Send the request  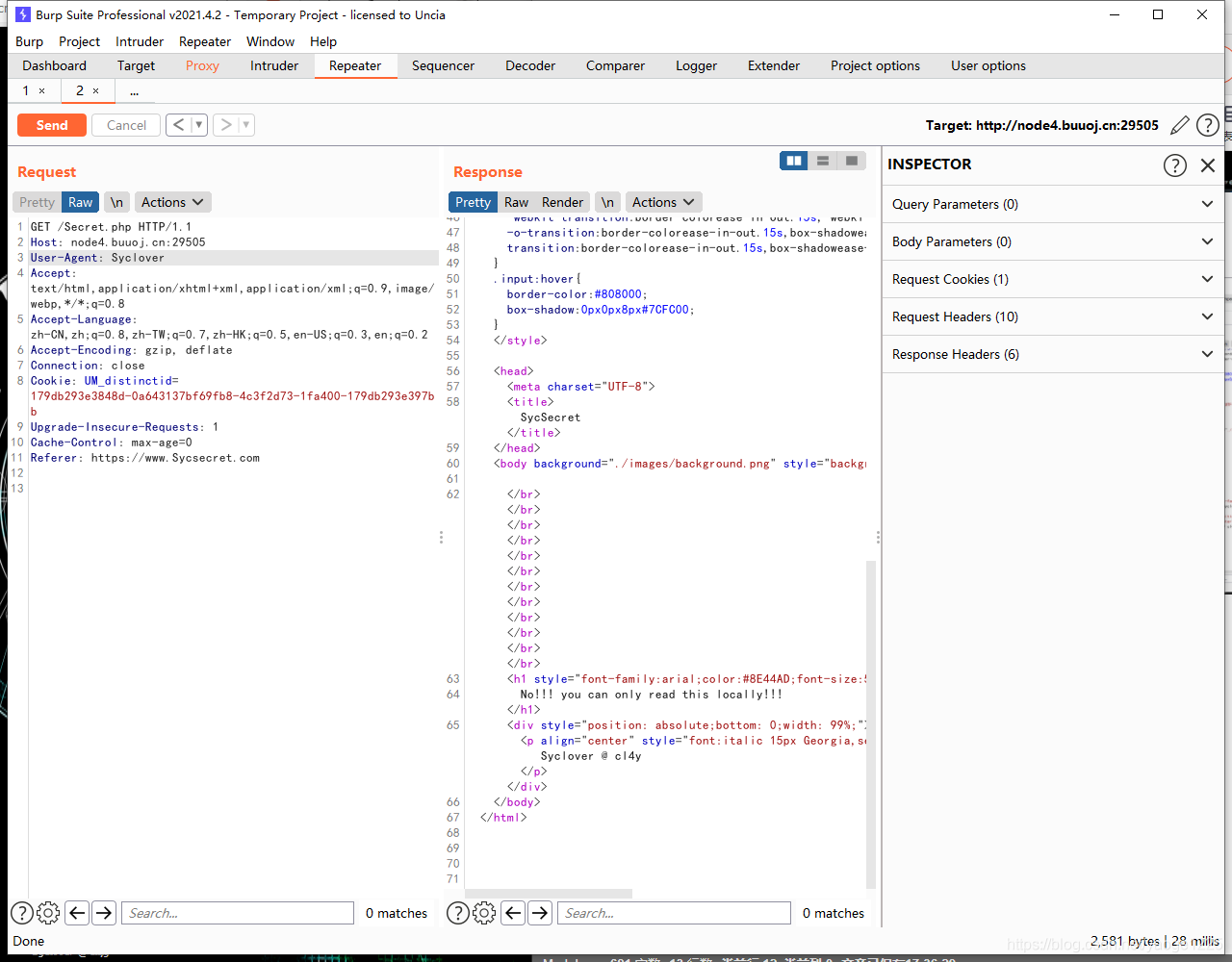point(52,125)
